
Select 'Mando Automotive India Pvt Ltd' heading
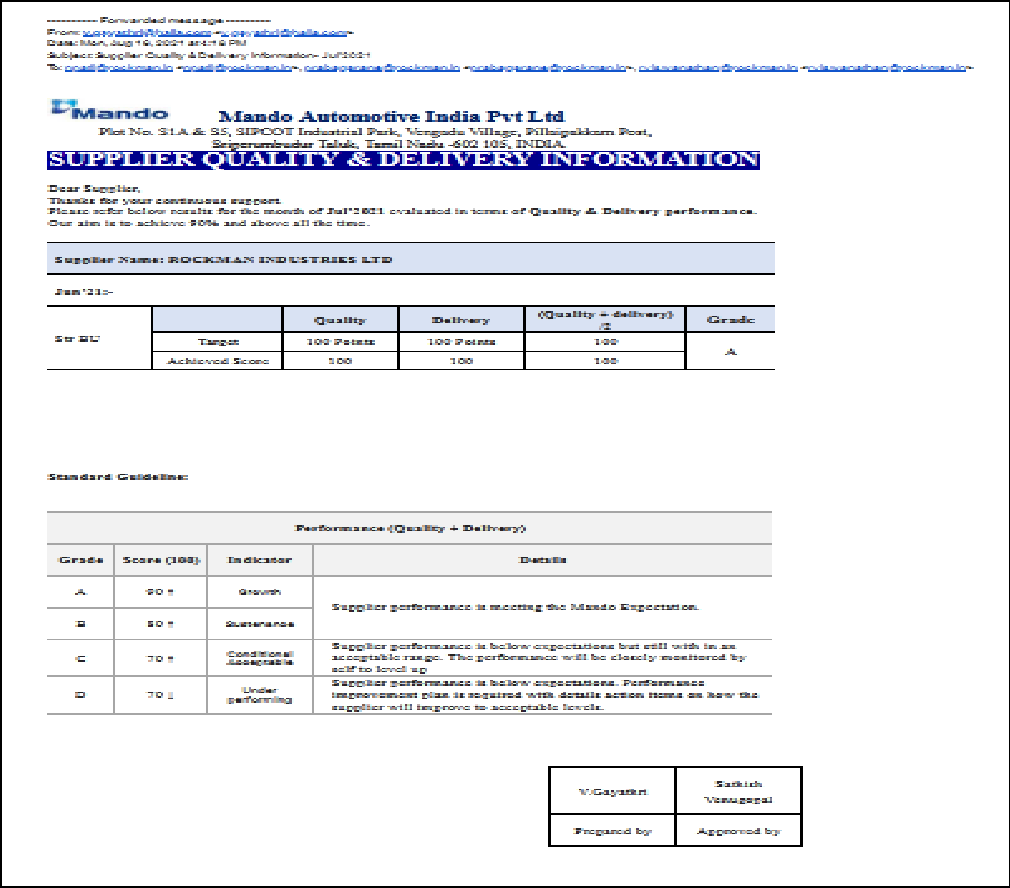point(392,117)
